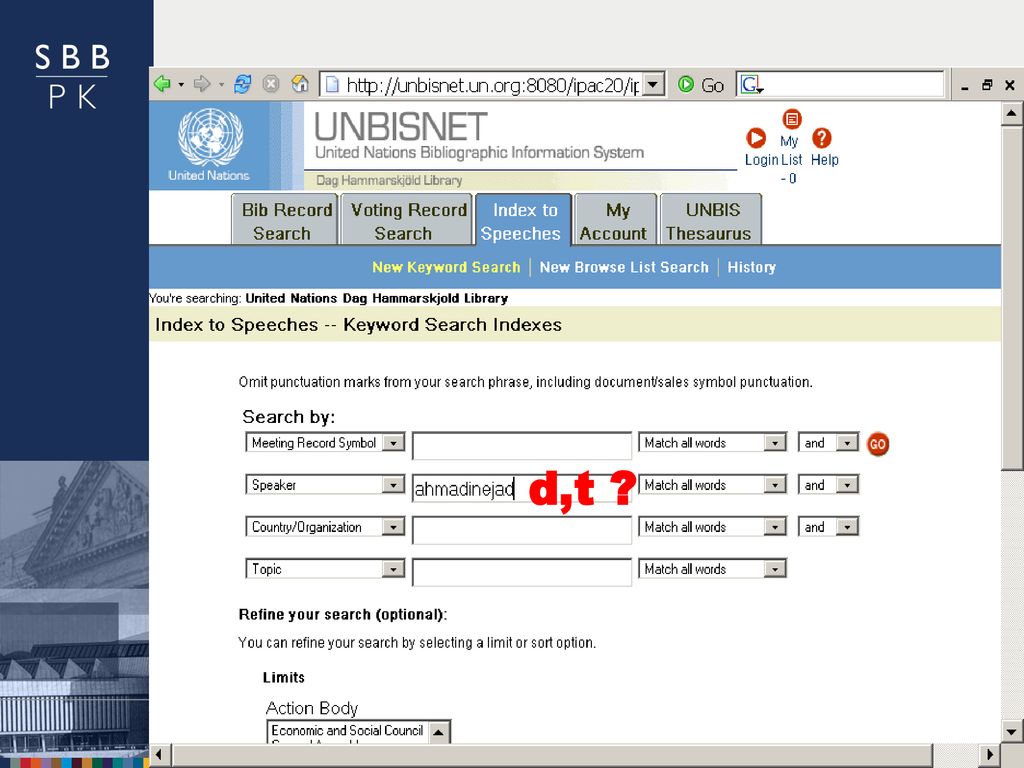1024x768 pixels.
Task: Open the Topic search field dropdown
Action: click(x=394, y=569)
